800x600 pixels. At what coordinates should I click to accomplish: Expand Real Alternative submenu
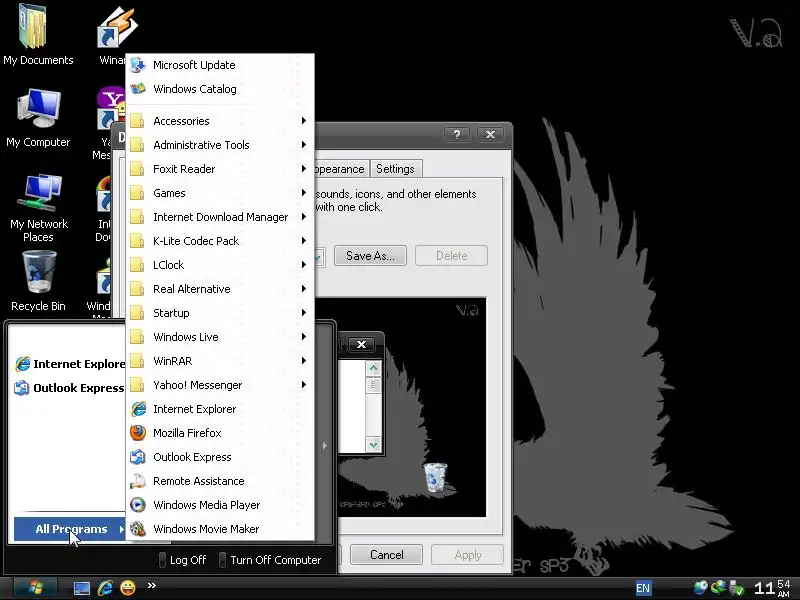point(220,289)
